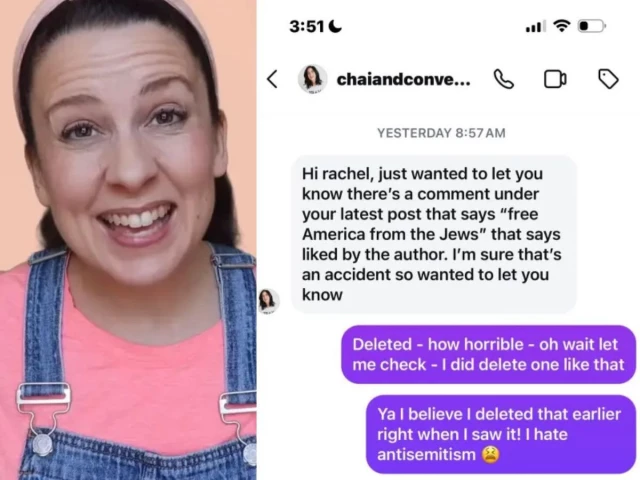Select the gray "Hi rachel" message bubble
The image size is (640, 480).
434,234
